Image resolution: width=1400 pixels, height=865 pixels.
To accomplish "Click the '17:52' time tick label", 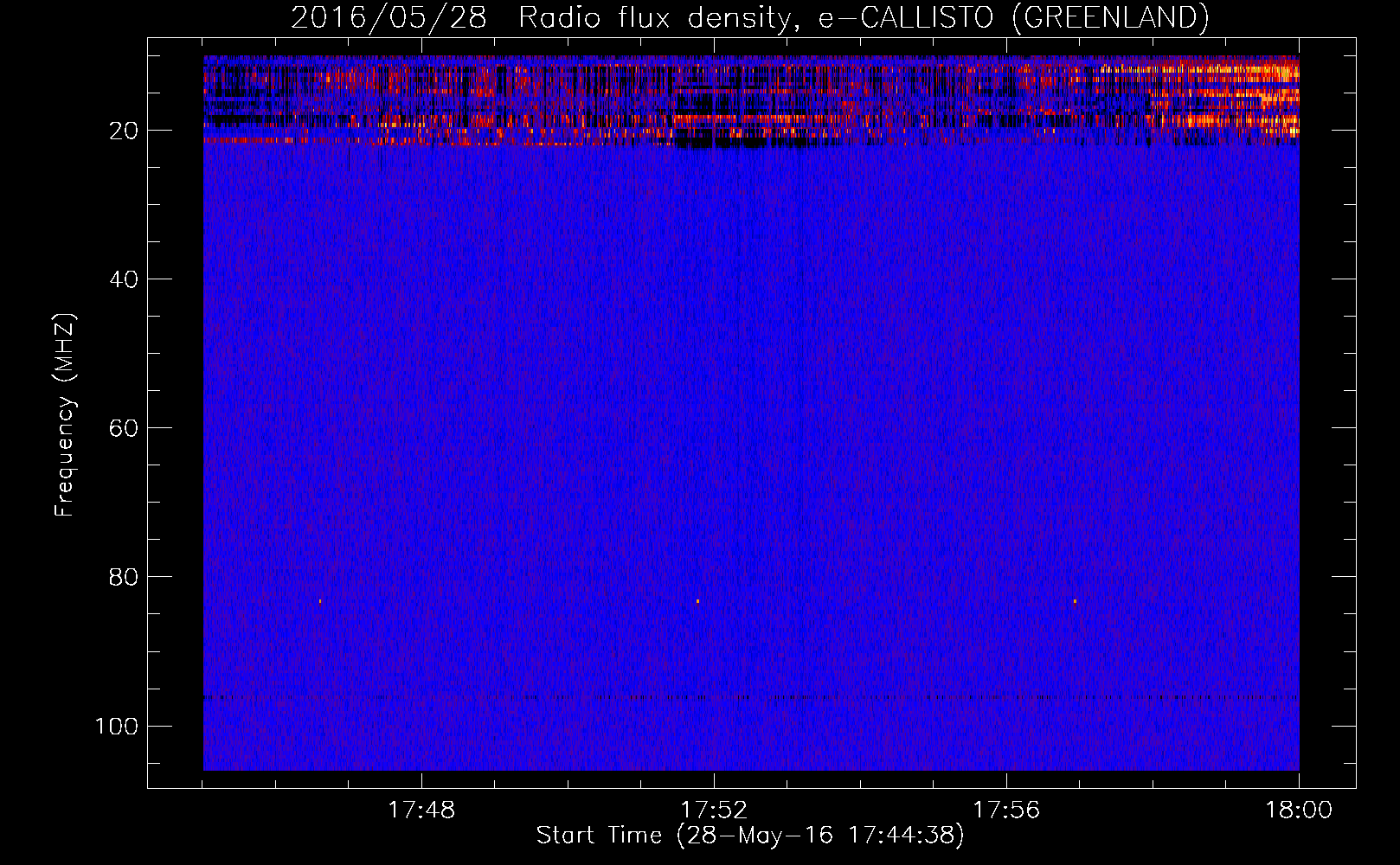I will [714, 810].
